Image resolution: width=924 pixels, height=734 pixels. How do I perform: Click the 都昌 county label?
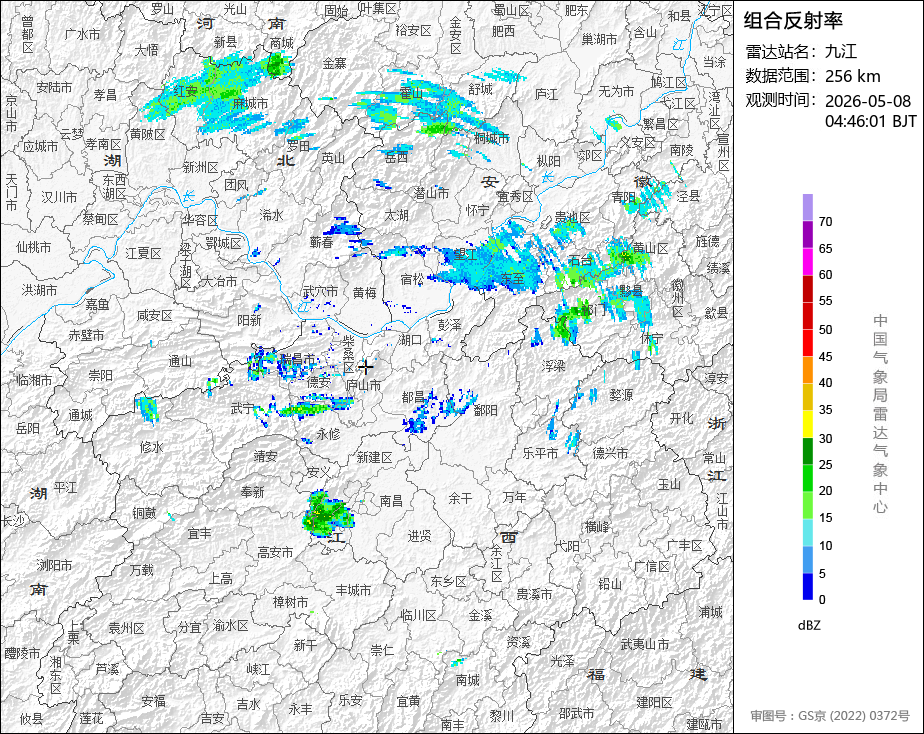[414, 398]
